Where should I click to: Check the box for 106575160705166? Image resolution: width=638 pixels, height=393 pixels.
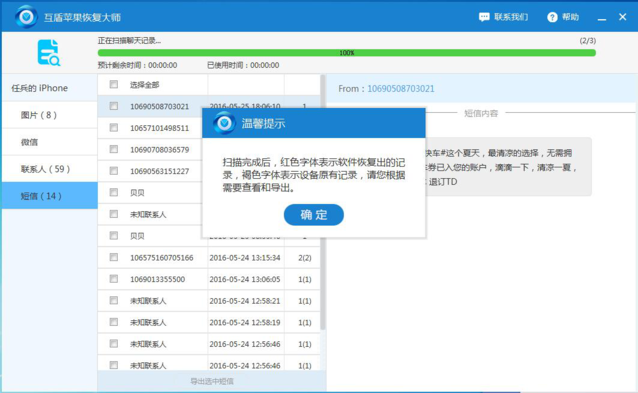[x=114, y=257]
